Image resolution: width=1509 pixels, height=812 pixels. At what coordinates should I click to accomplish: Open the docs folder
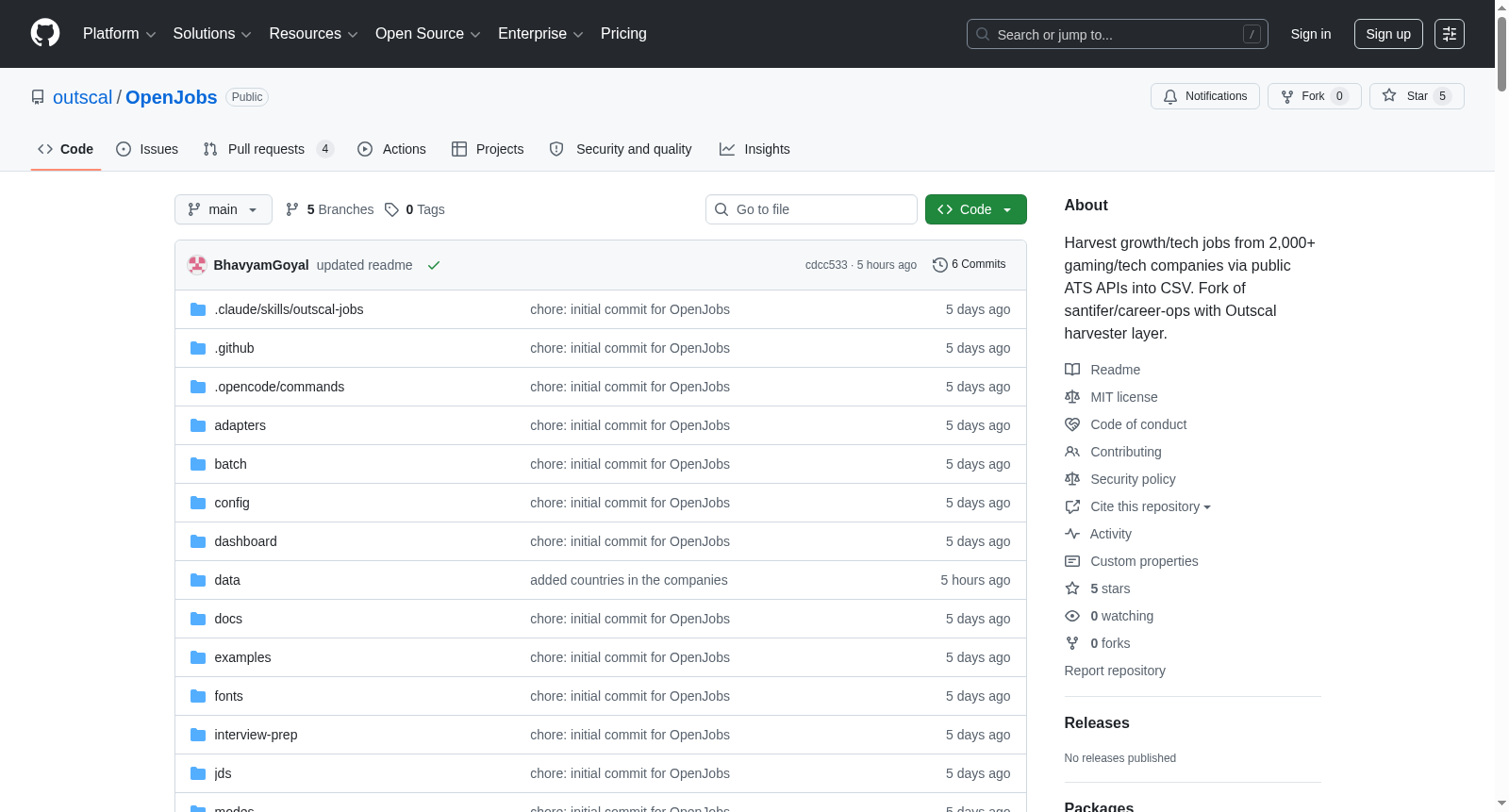pyautogui.click(x=228, y=619)
